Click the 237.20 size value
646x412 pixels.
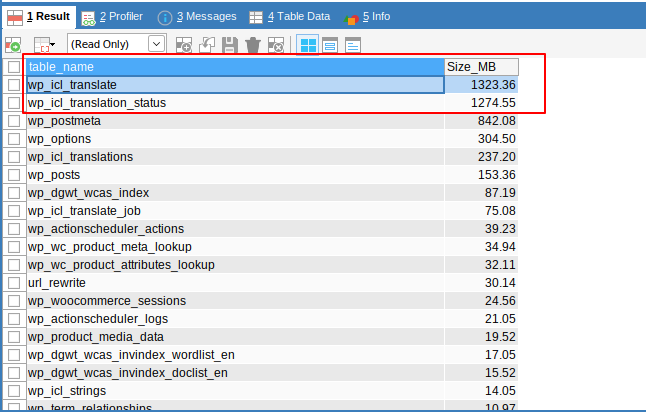496,157
